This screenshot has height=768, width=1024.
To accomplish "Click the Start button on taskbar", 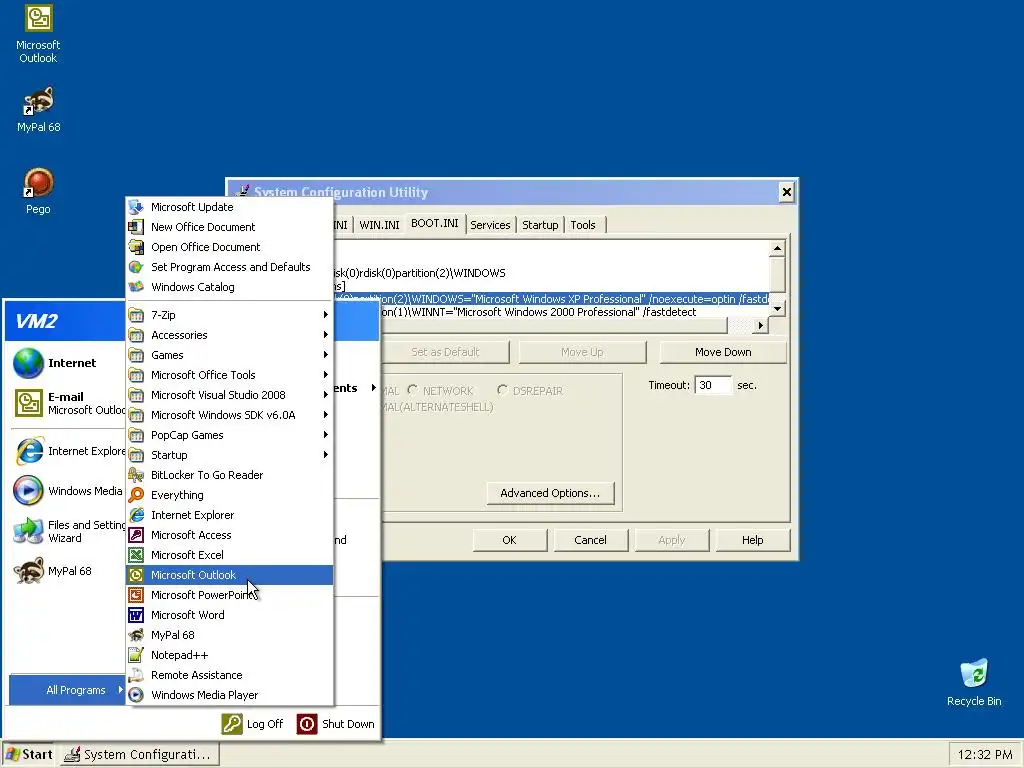I will 29,754.
